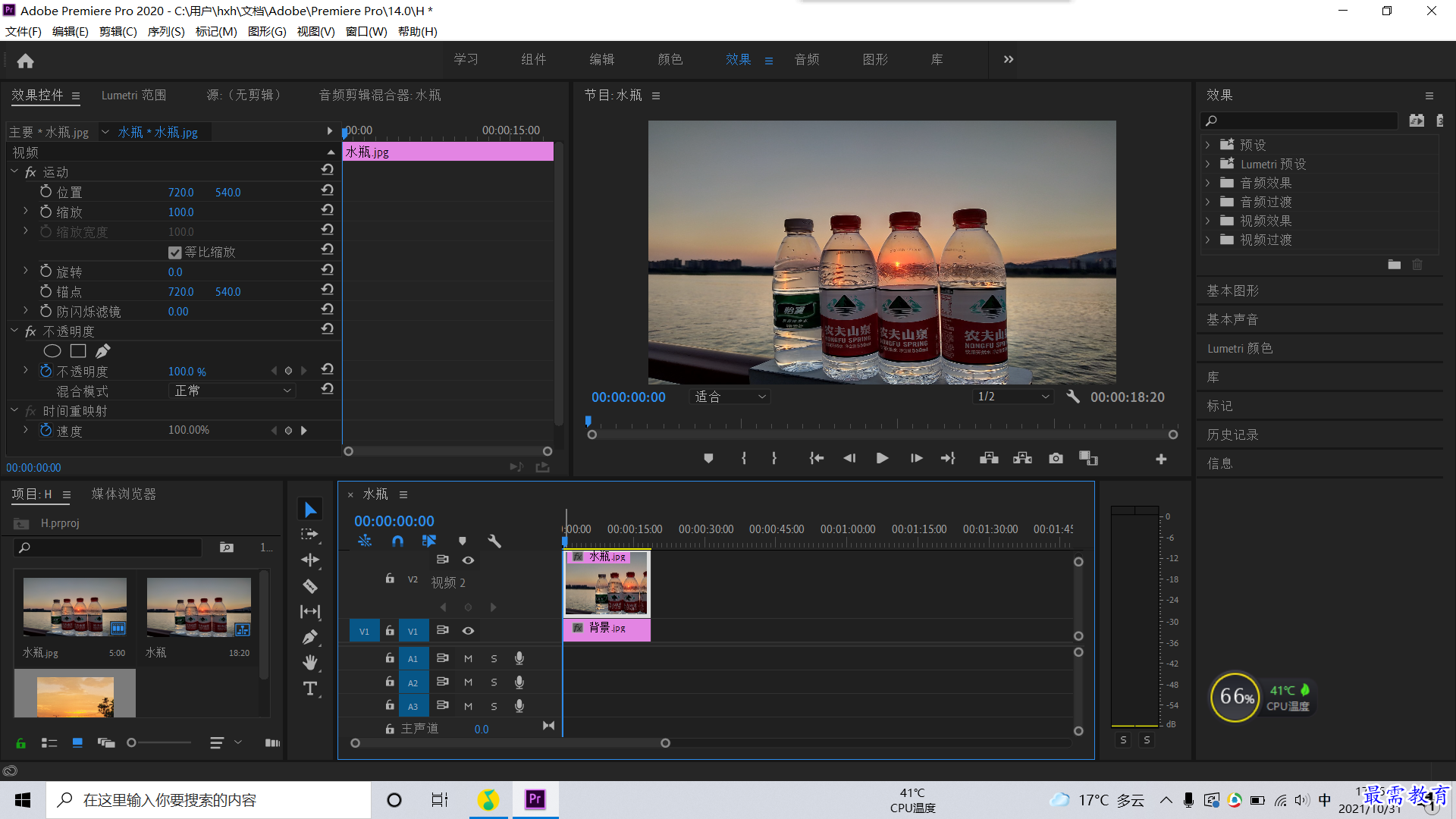
Task: Click the free-draw bezier mask pen icon
Action: (x=103, y=351)
